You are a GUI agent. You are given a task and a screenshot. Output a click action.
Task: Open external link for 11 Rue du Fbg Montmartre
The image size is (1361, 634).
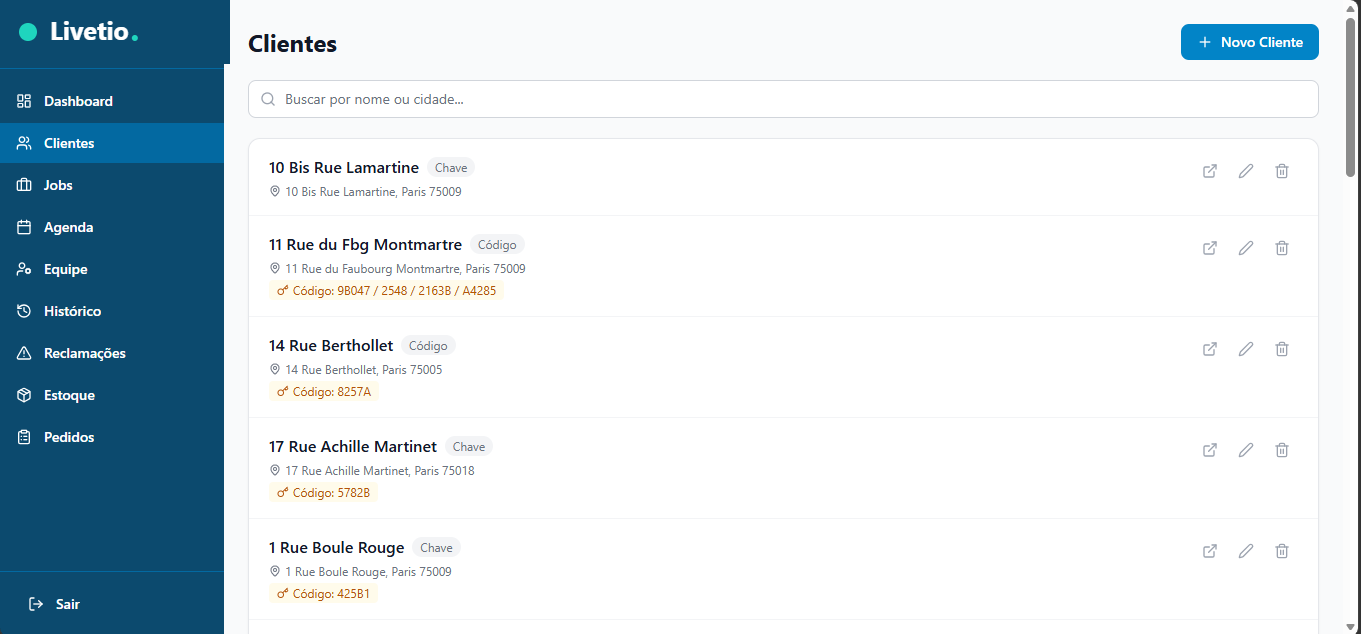point(1210,248)
